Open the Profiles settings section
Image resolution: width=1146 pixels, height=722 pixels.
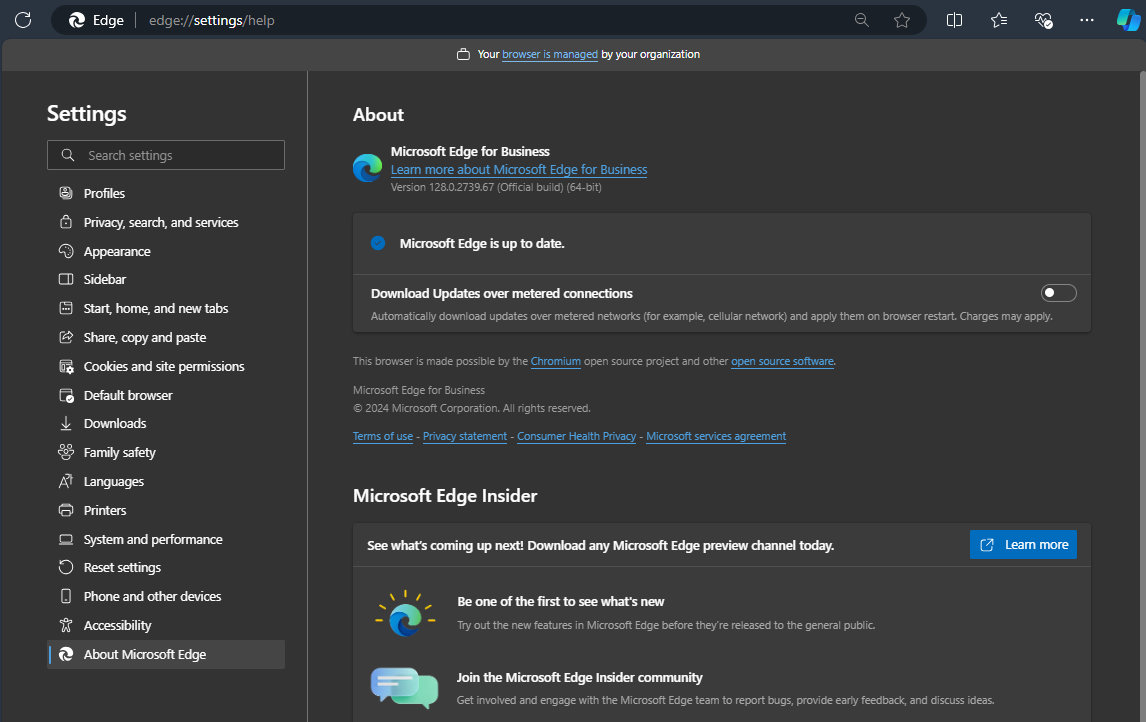(x=104, y=193)
